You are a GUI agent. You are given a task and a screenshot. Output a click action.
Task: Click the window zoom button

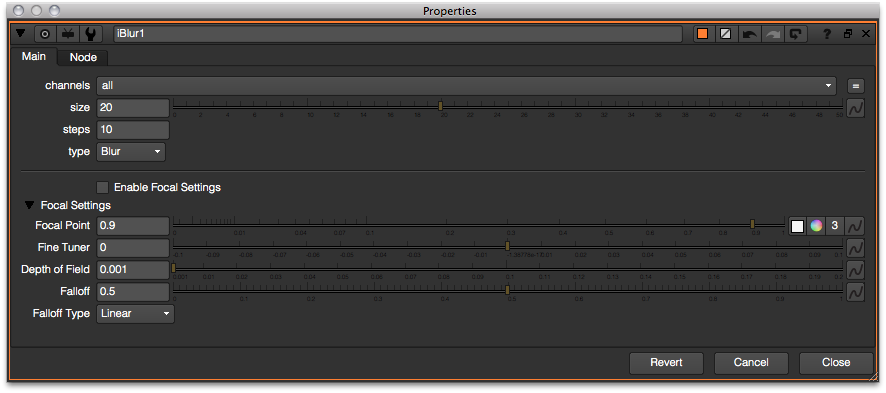(x=54, y=10)
